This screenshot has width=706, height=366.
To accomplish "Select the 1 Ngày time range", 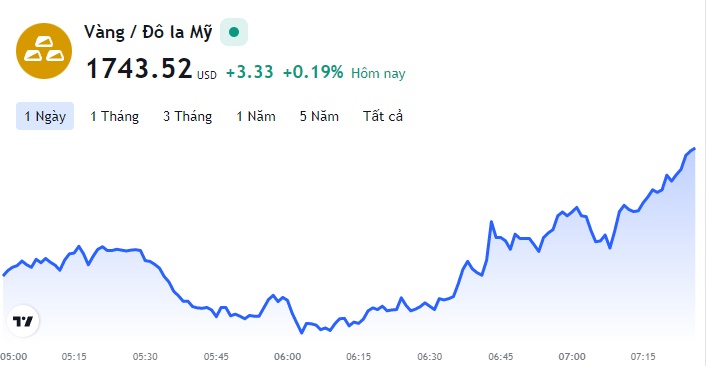I will tap(45, 116).
